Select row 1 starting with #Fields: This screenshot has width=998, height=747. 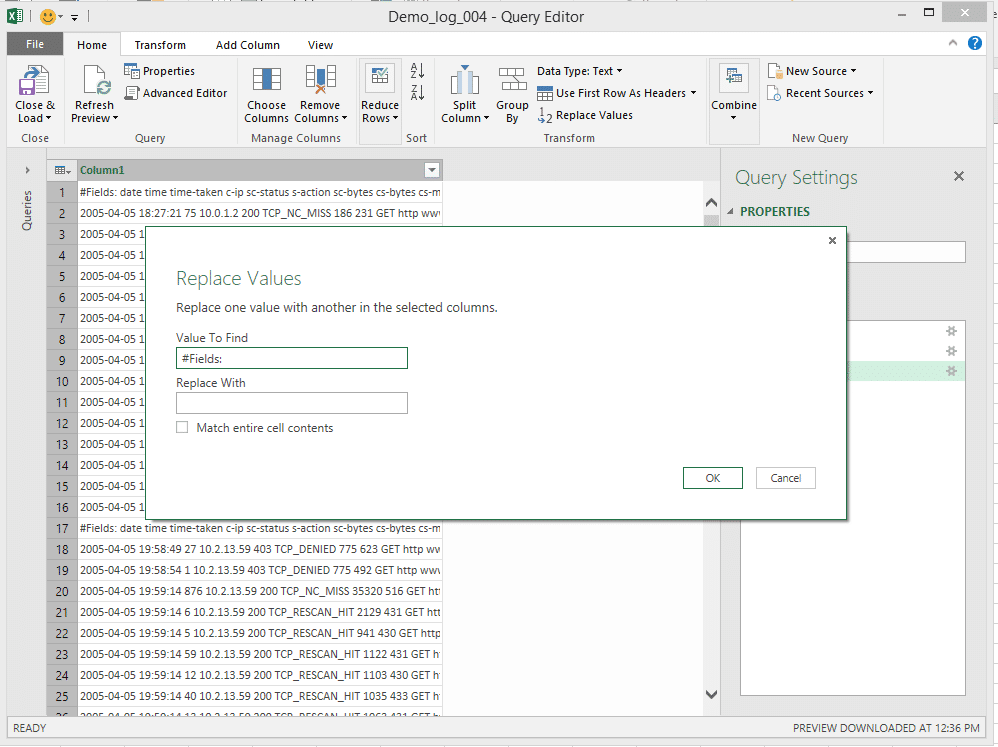(x=260, y=192)
